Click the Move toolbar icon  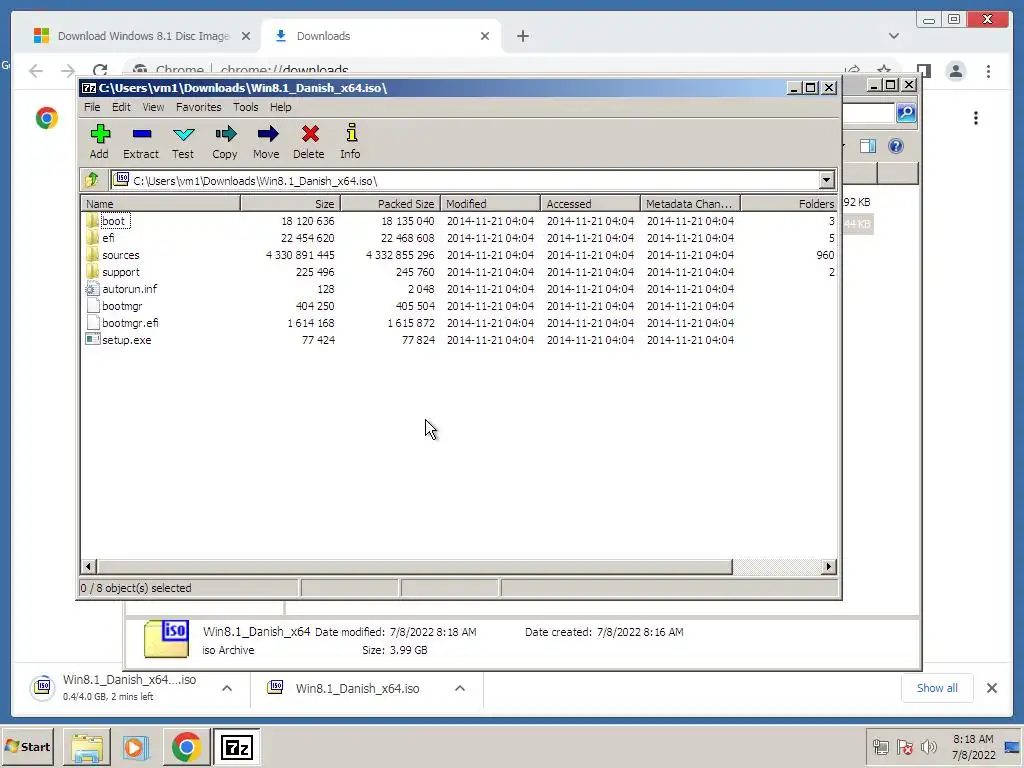(266, 141)
